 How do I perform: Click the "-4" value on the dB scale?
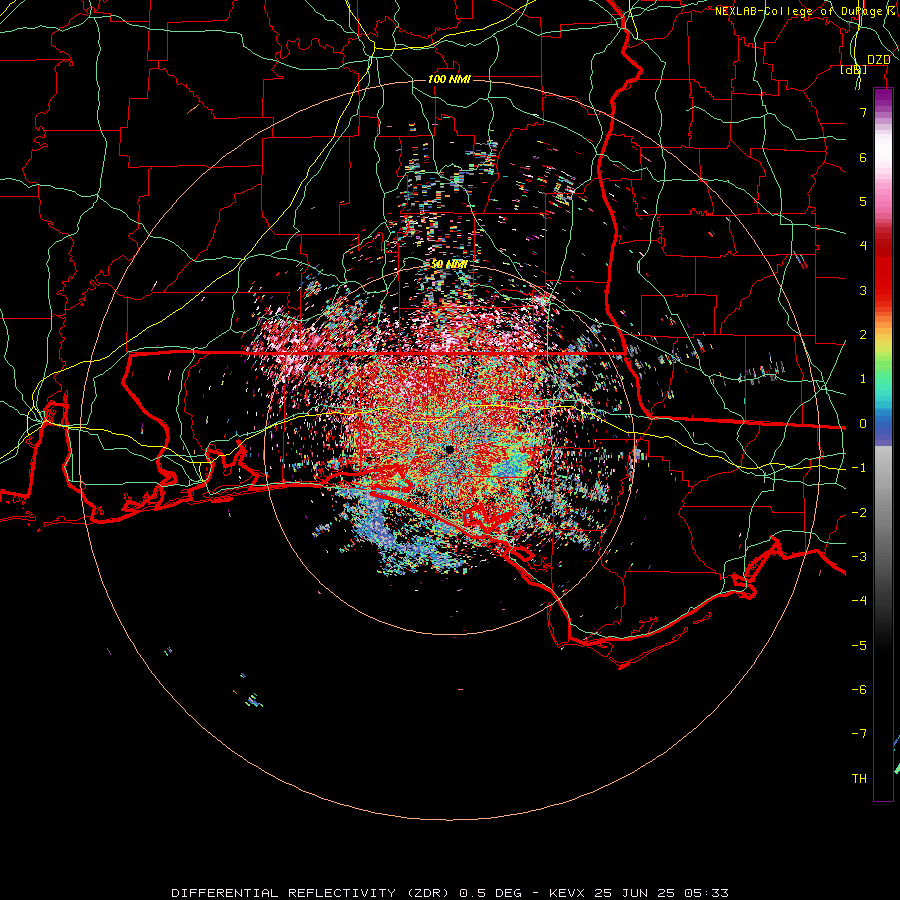(859, 600)
